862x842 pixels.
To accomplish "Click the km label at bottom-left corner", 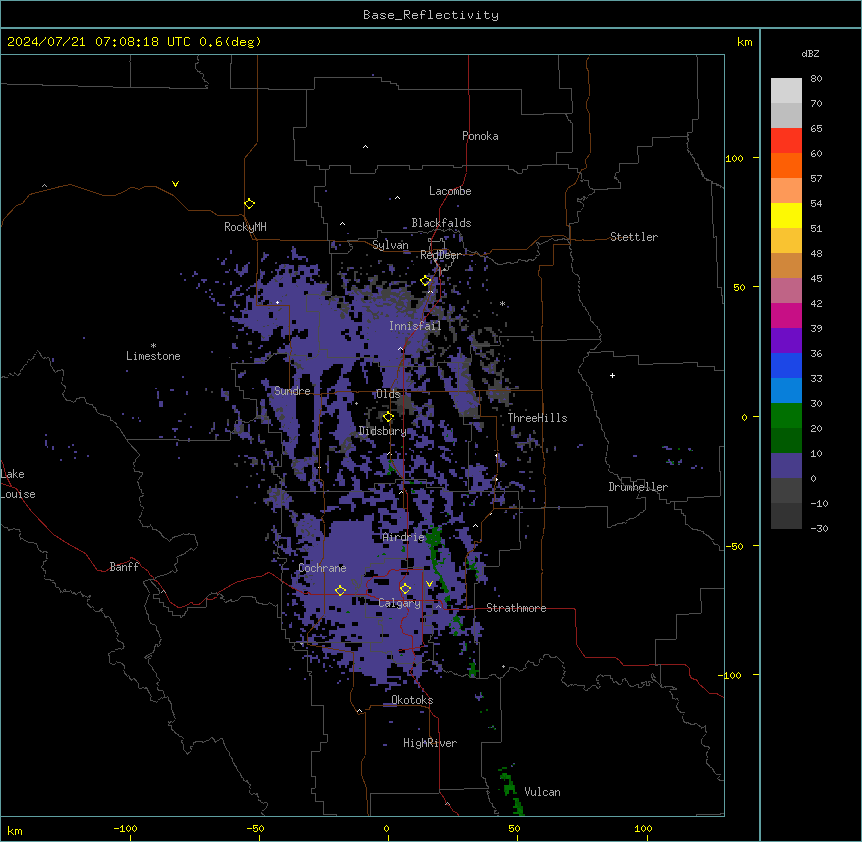I will 15,831.
